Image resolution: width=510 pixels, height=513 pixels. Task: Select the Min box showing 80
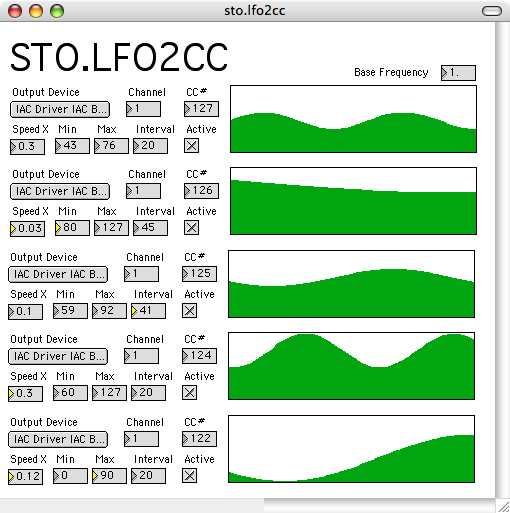tap(72, 228)
